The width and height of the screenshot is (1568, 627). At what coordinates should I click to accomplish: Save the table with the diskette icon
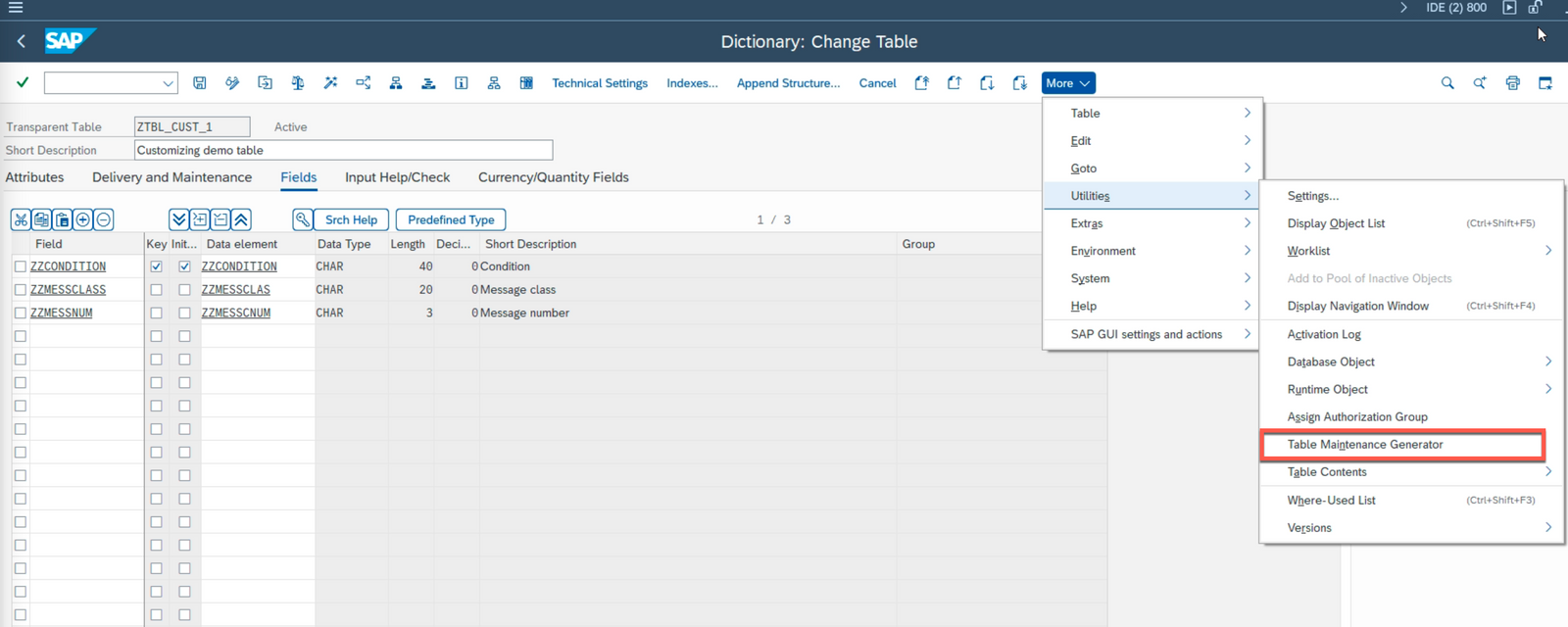200,83
